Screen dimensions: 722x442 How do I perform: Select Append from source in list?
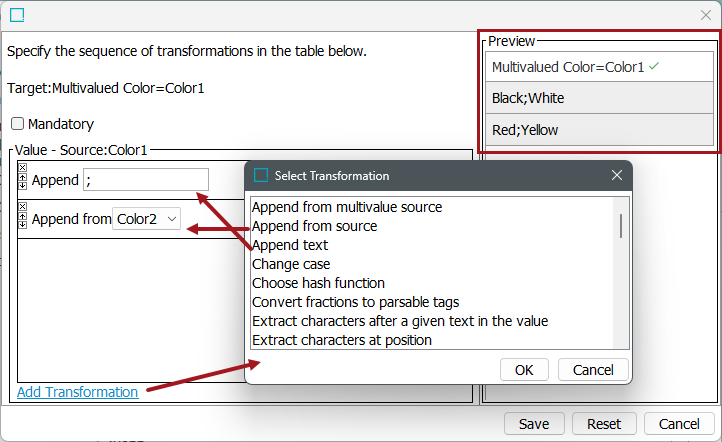pyautogui.click(x=314, y=226)
